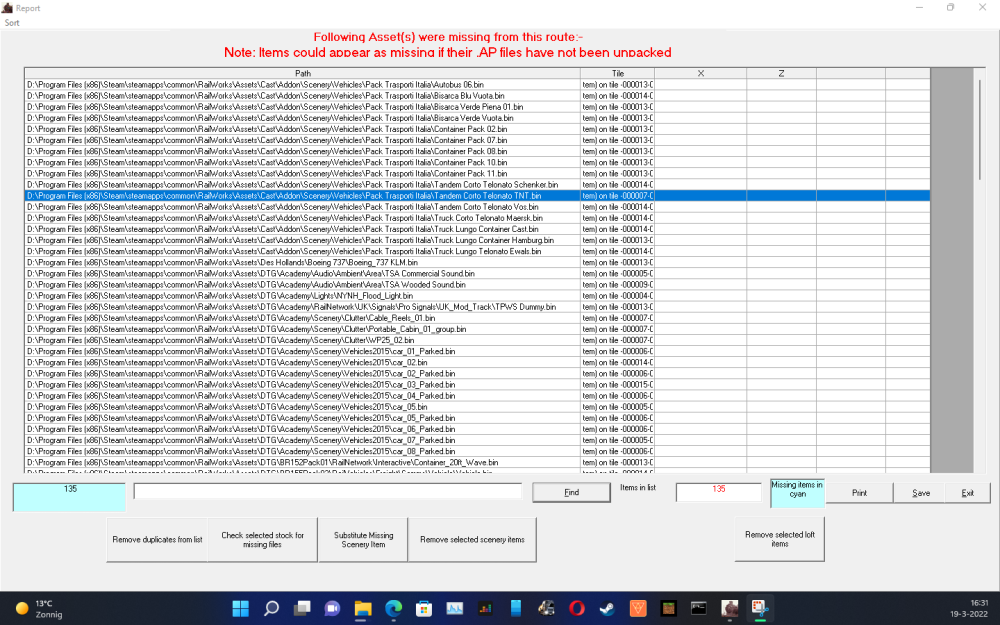Image resolution: width=1000 pixels, height=625 pixels.
Task: Click the Path column header
Action: click(x=303, y=74)
